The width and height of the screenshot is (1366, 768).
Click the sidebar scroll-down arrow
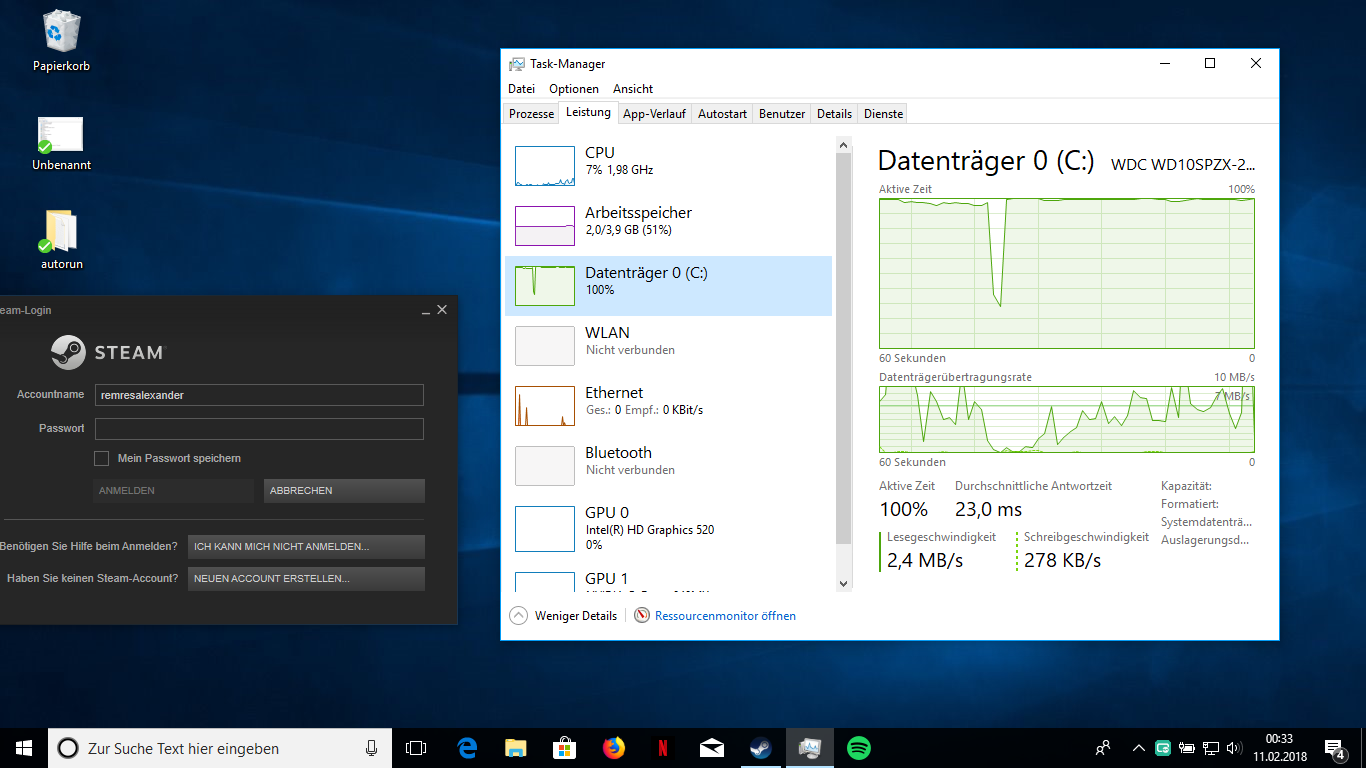coord(843,583)
